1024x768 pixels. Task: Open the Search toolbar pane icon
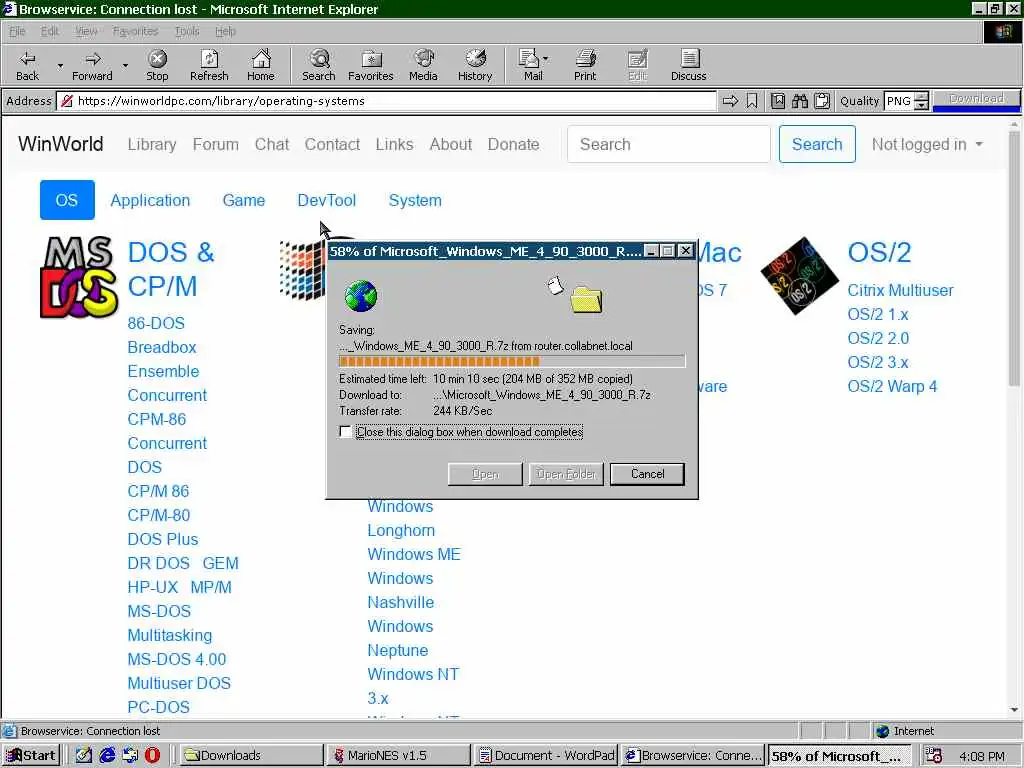tap(319, 59)
